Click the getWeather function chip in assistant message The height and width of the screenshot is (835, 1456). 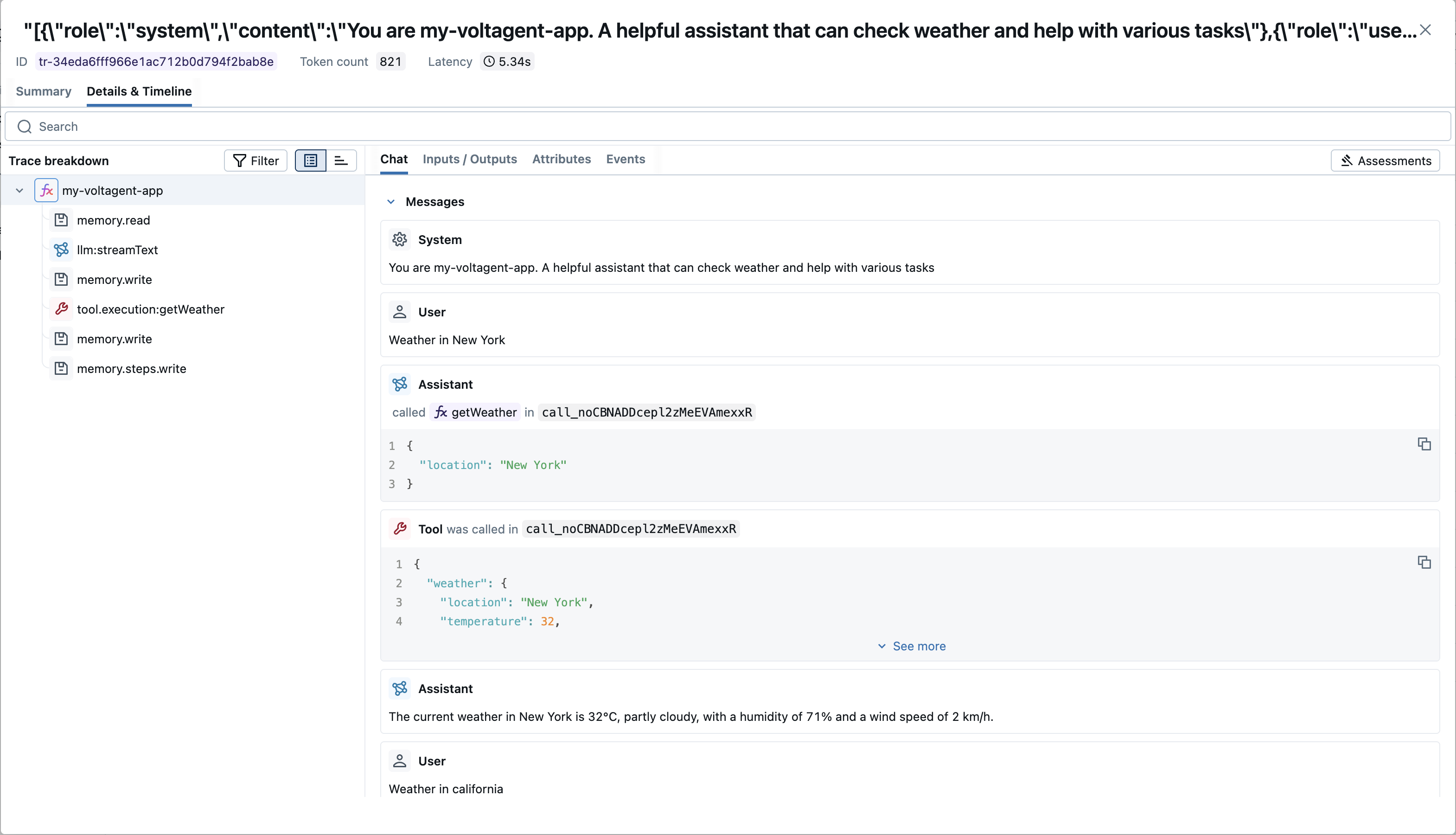point(475,412)
